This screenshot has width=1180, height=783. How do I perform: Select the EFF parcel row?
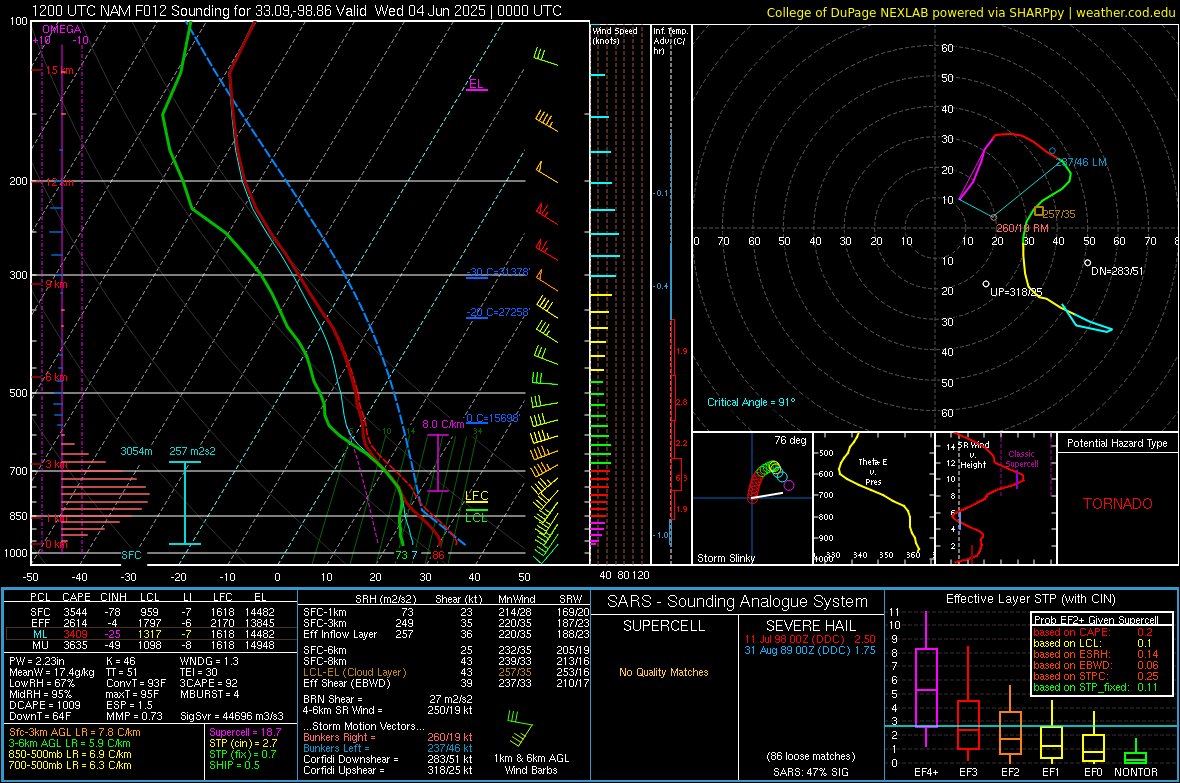point(151,623)
